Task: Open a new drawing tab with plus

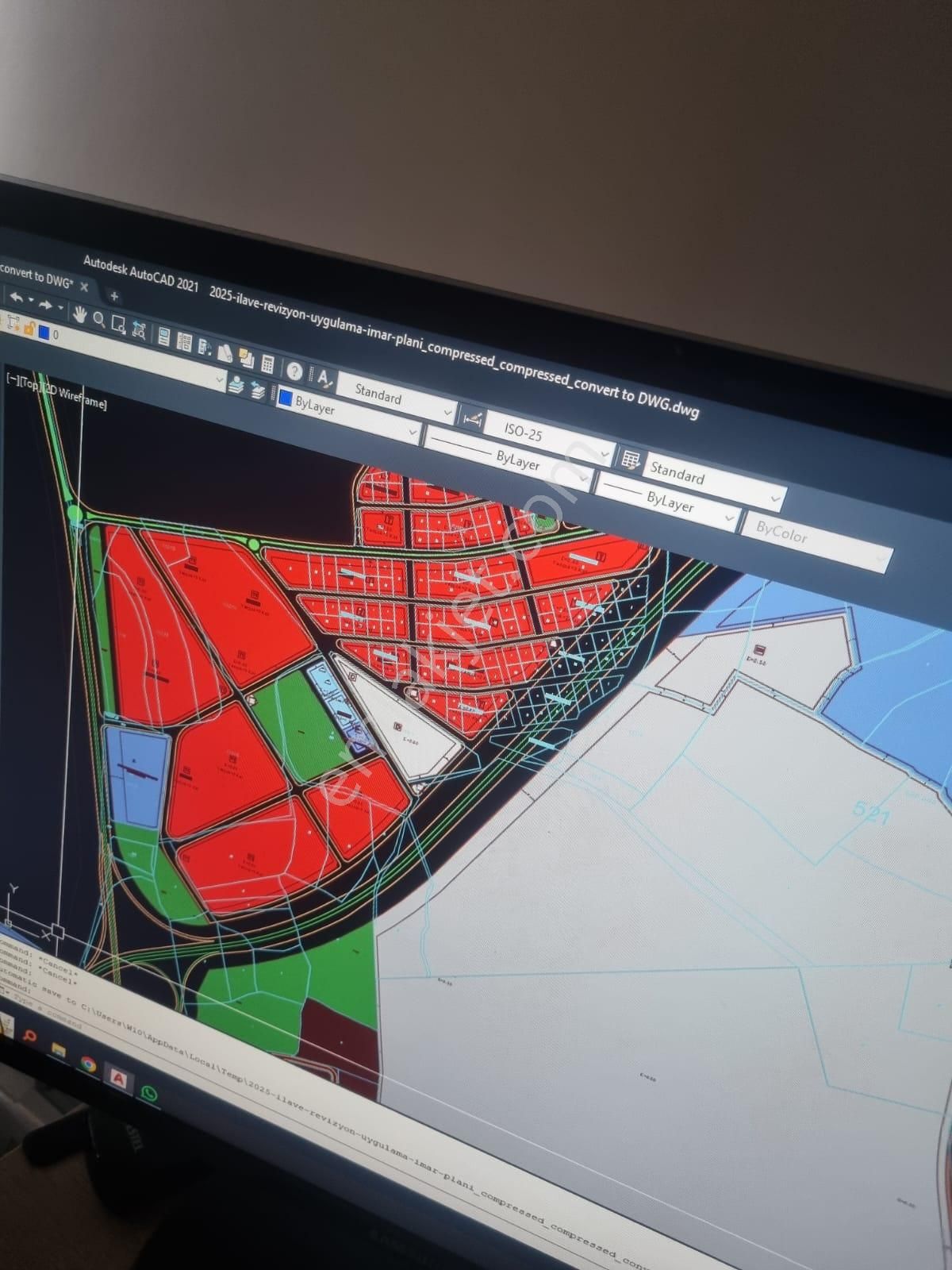Action: click(113, 296)
